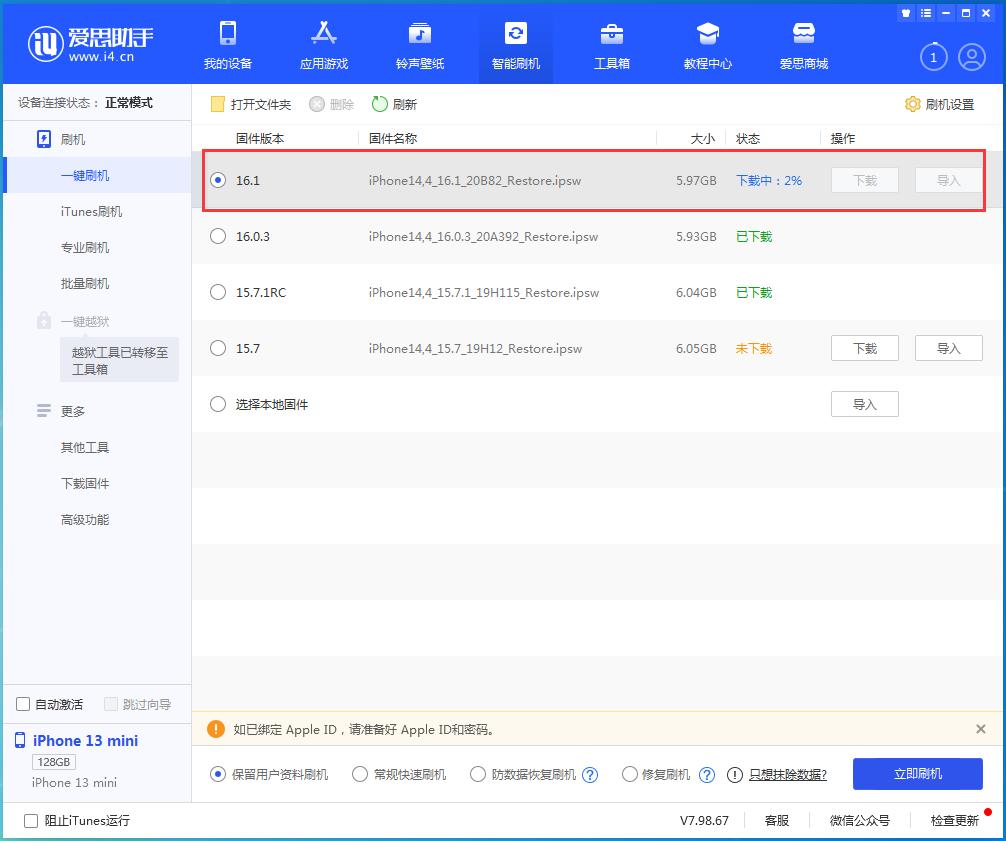Open the 我的设备 panel
1006x841 pixels.
coord(227,45)
